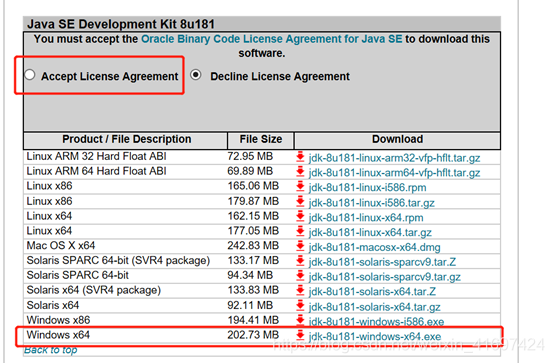The height and width of the screenshot is (363, 554).
Task: Click Solaris x64 (SVR4 package) text
Action: tap(94, 290)
